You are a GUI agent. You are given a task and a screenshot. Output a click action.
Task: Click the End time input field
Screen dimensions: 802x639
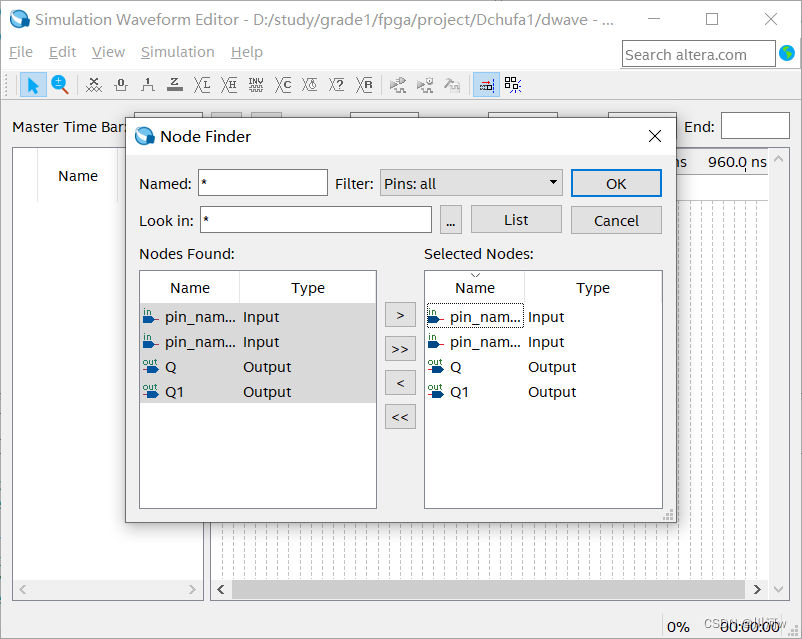(x=755, y=126)
